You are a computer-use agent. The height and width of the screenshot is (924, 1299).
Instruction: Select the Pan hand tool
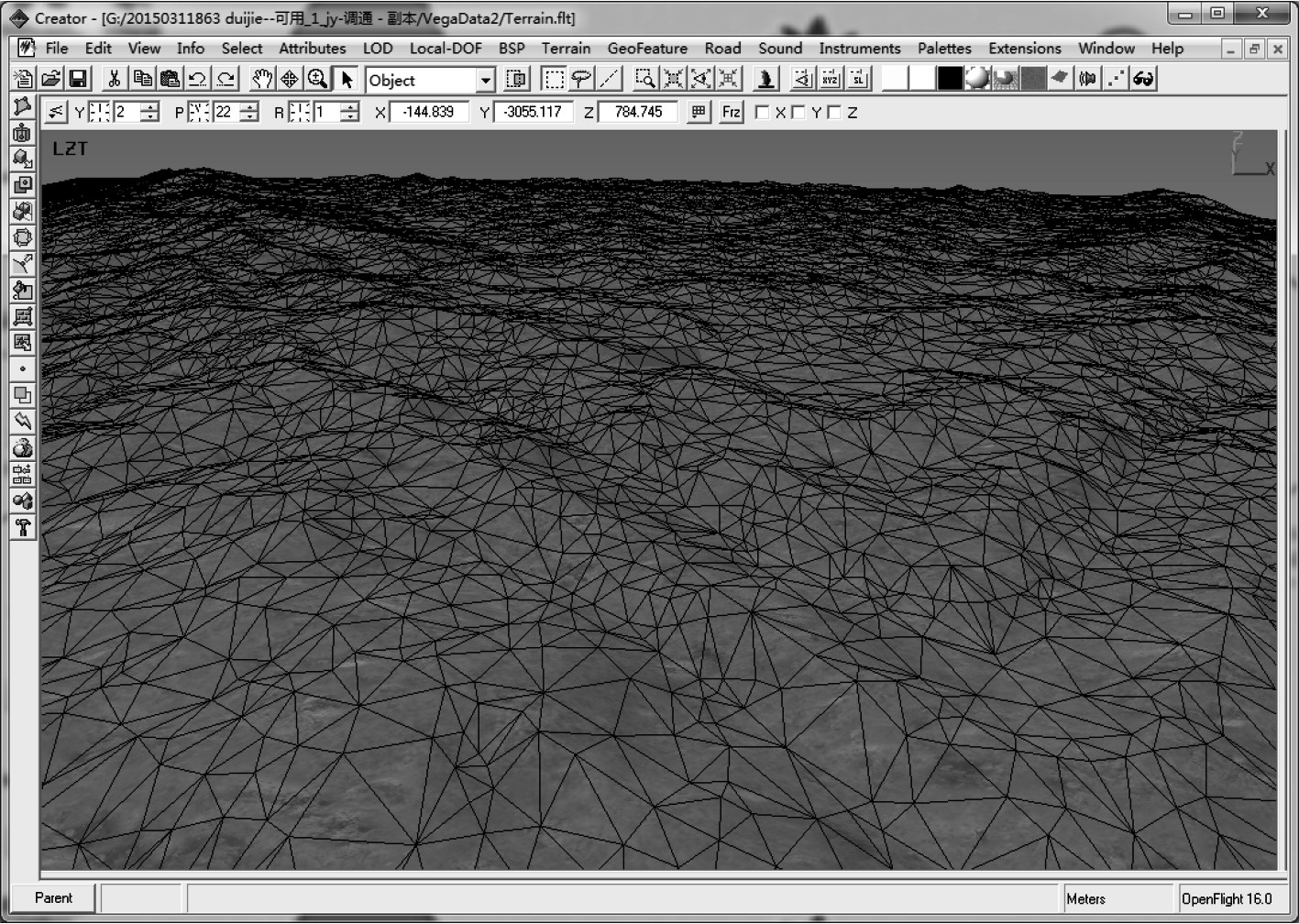(x=262, y=80)
